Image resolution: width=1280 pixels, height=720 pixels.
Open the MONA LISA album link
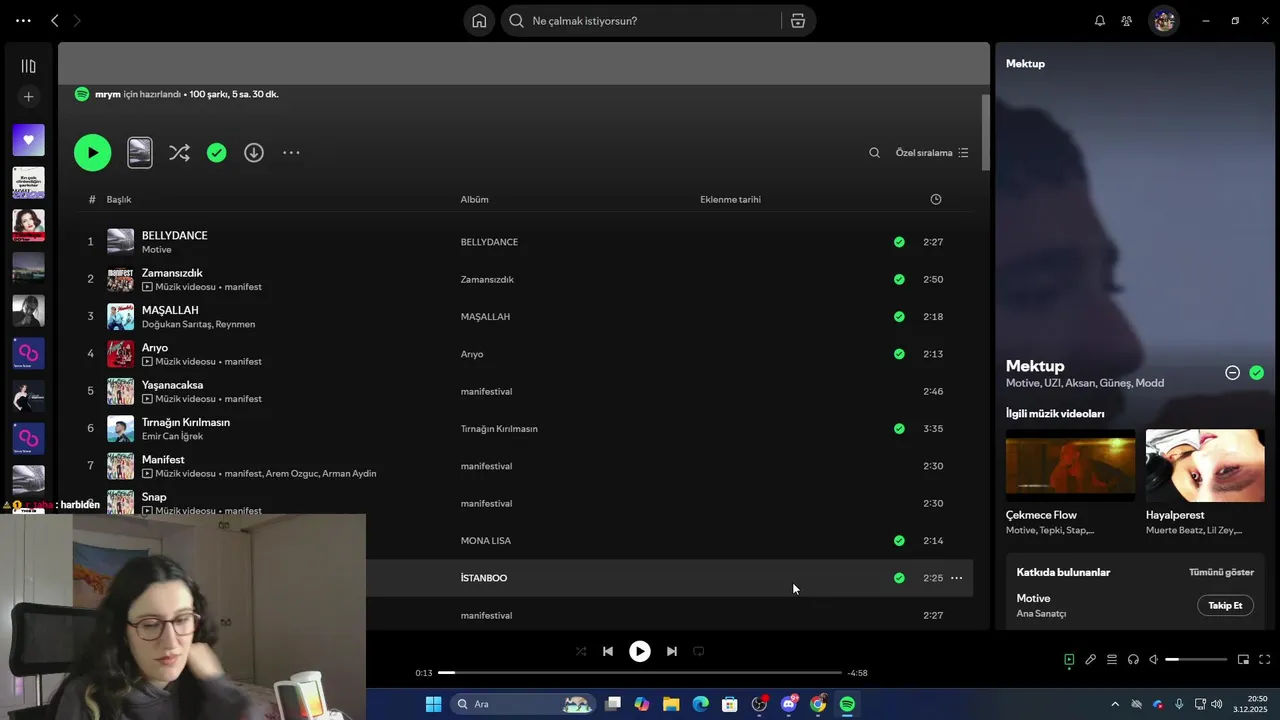pos(486,540)
